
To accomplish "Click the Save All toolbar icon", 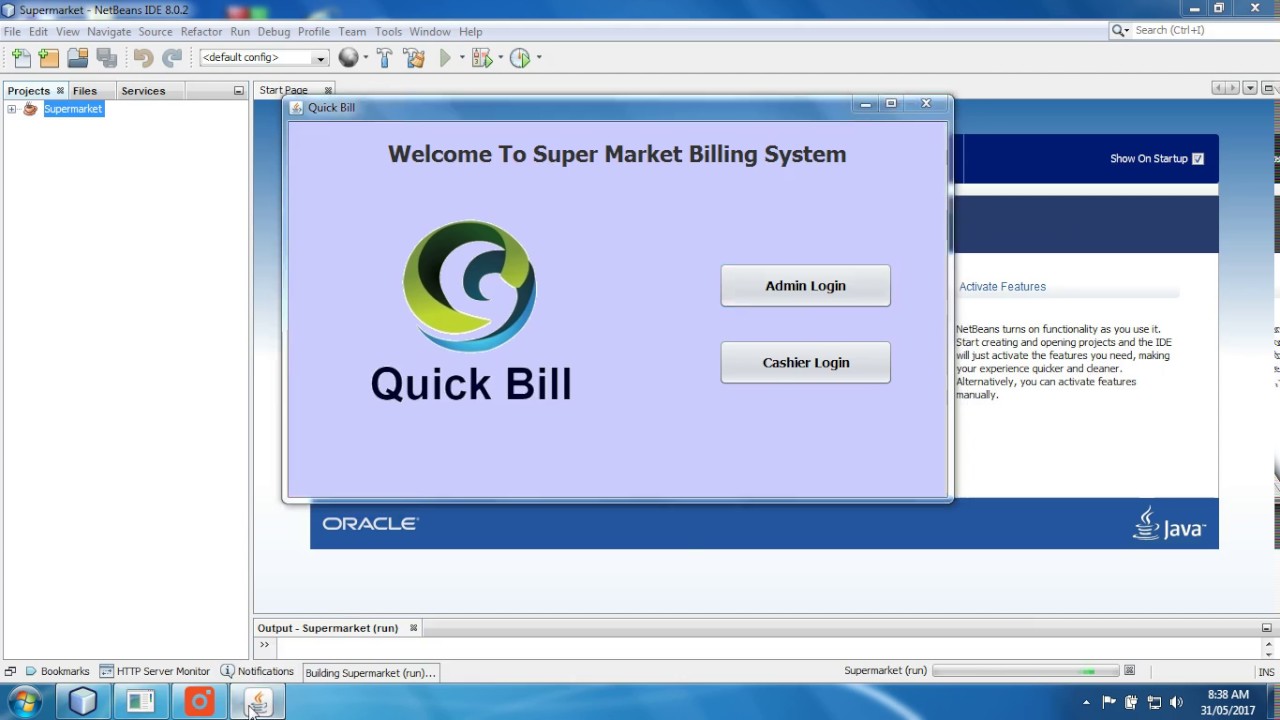I will 106,57.
